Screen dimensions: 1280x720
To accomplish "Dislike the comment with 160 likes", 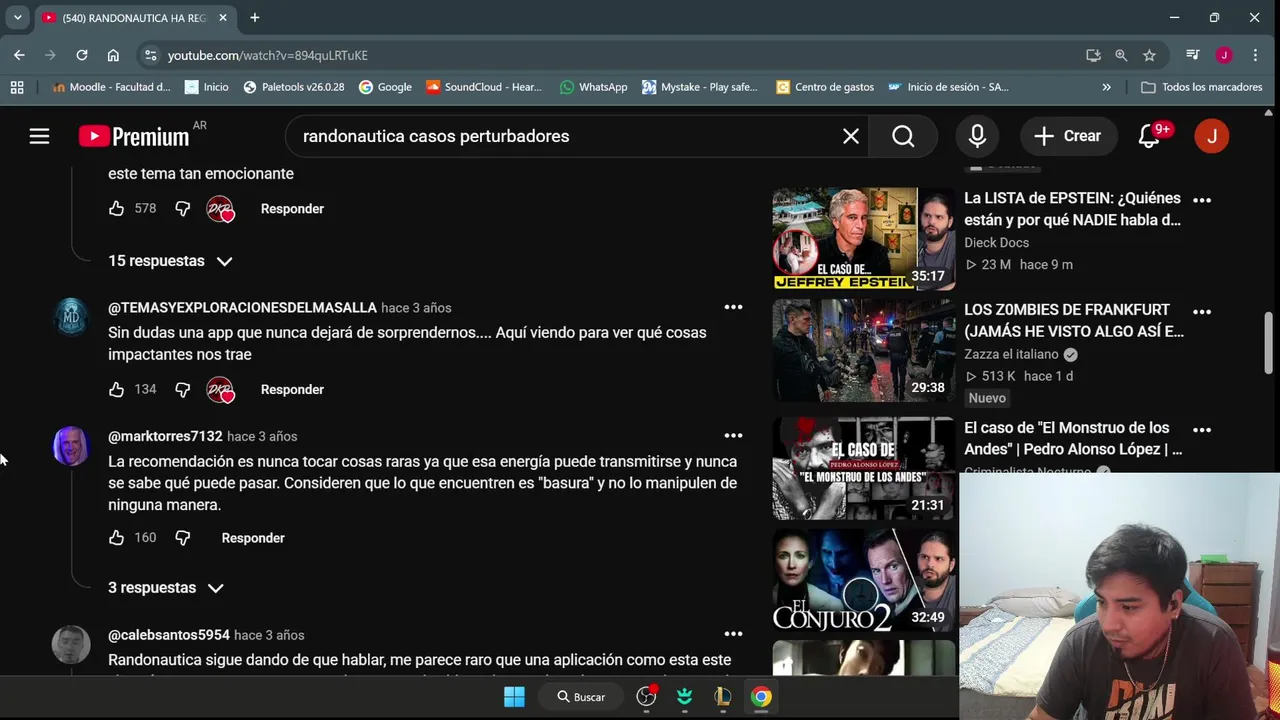I will tap(182, 538).
